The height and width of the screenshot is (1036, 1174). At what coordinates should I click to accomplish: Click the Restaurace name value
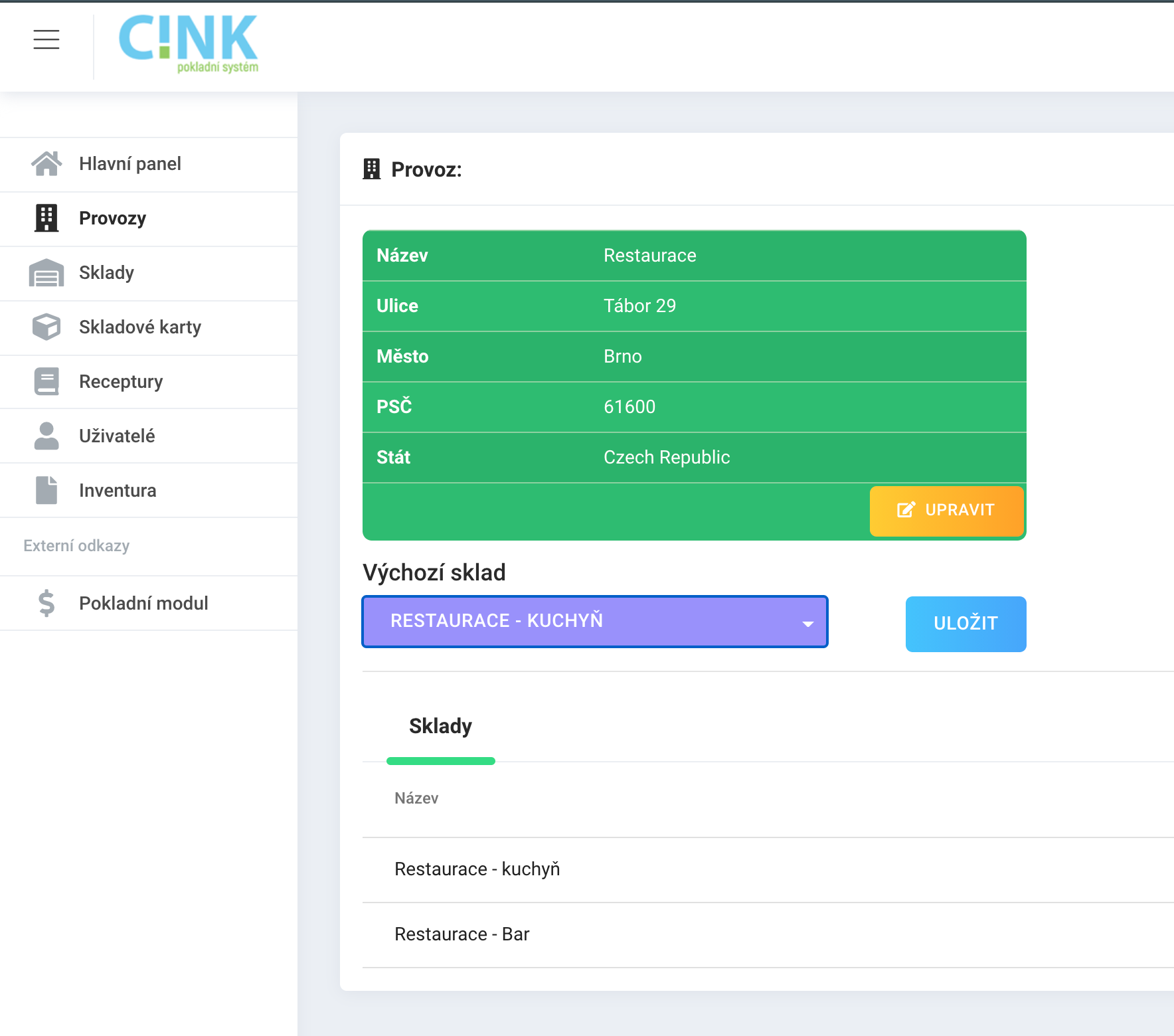pyautogui.click(x=650, y=256)
